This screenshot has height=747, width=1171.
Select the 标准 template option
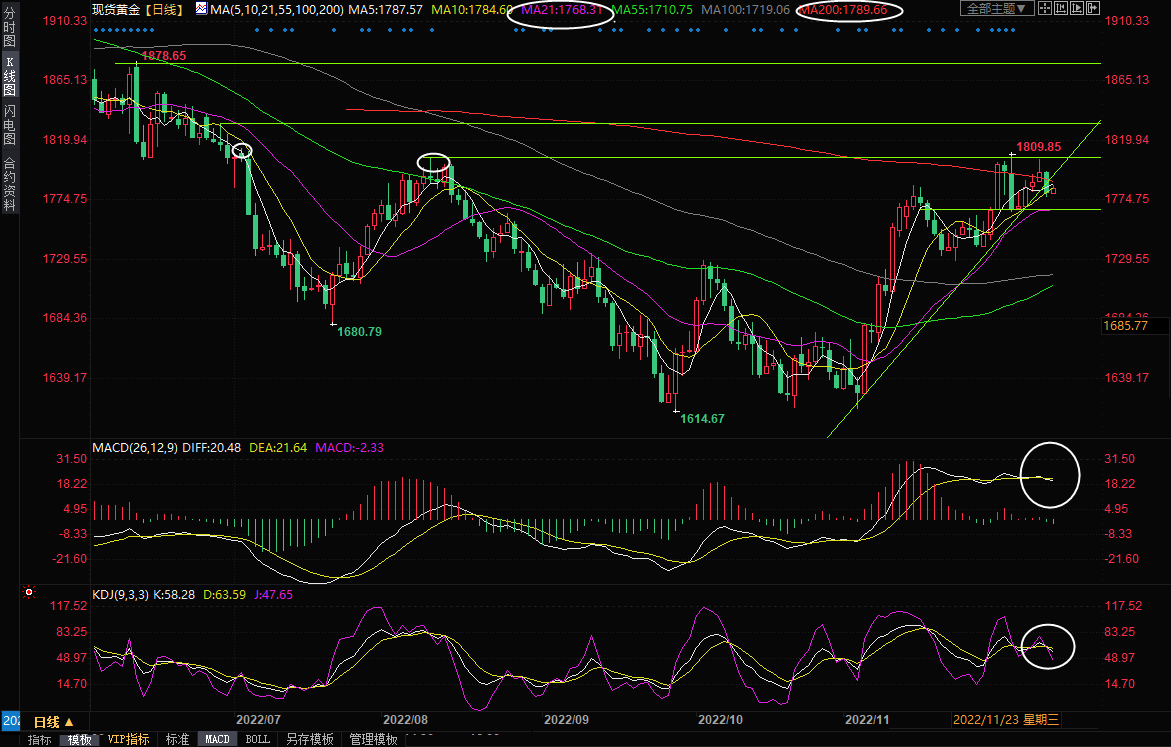[x=177, y=740]
